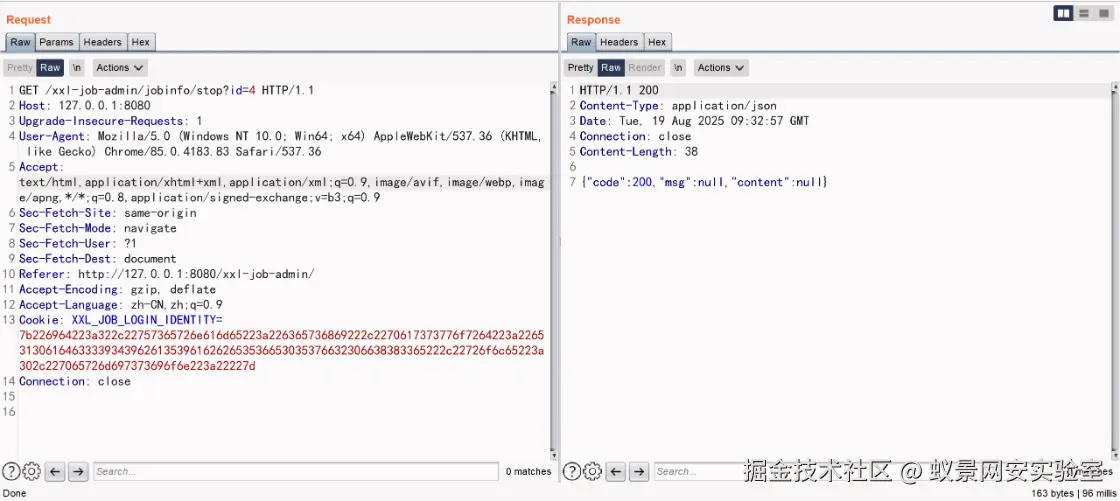Toggle Raw view in Request message editor
The image size is (1120, 501).
click(x=50, y=68)
